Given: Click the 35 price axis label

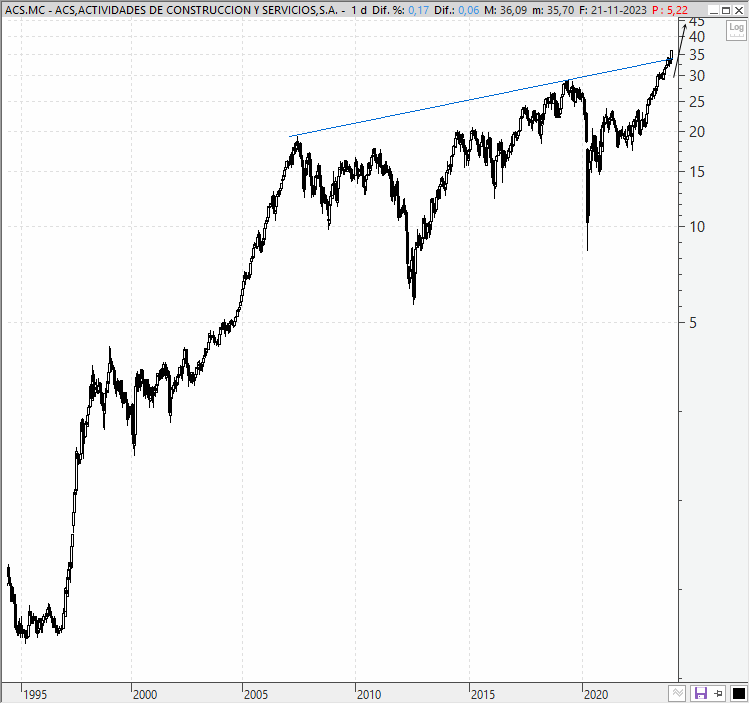Looking at the screenshot, I should [697, 55].
